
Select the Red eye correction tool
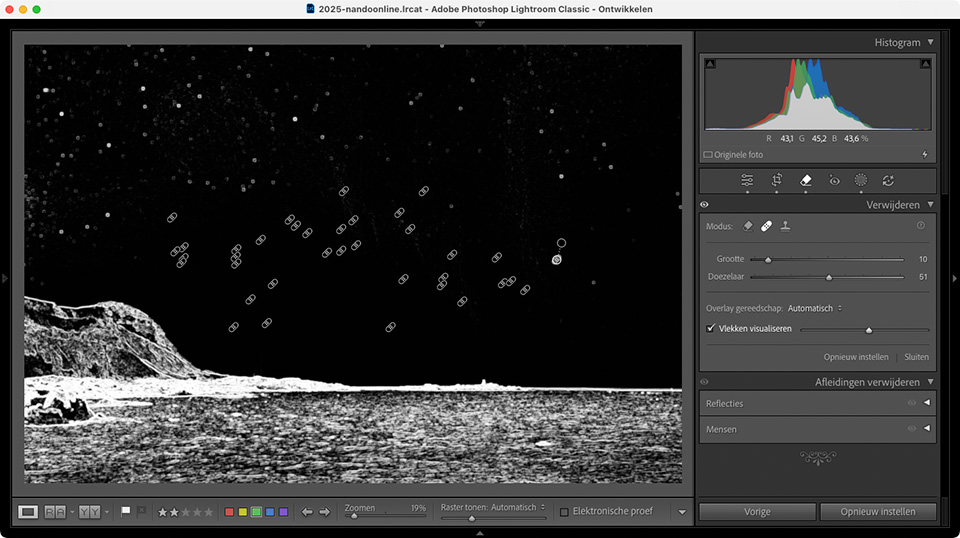click(834, 181)
